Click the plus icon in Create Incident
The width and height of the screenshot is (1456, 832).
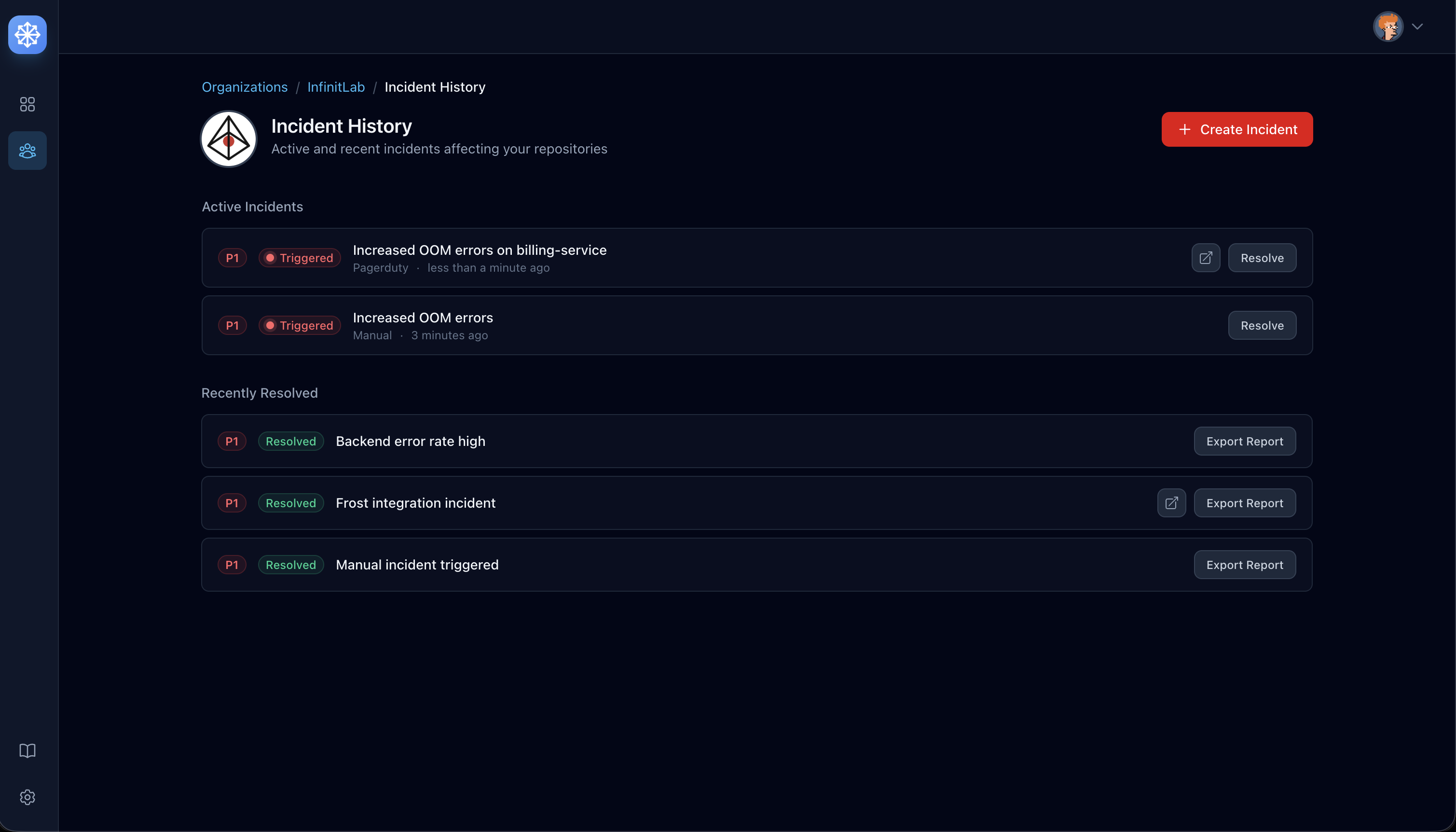[x=1185, y=130]
